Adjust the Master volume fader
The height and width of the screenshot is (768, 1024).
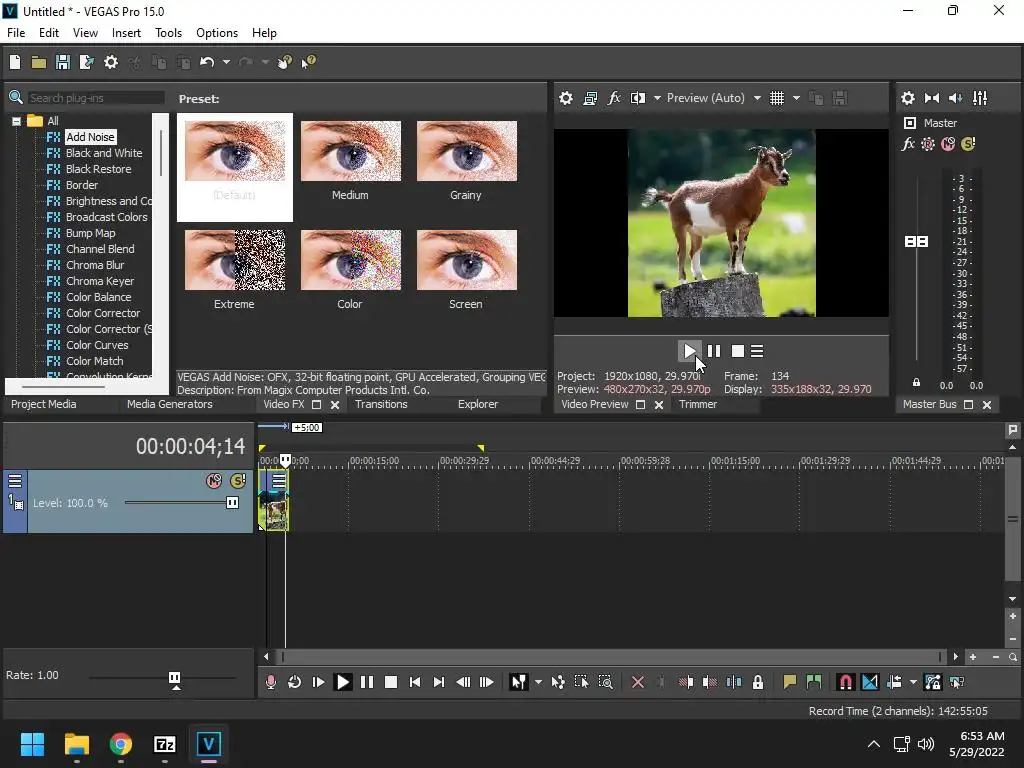click(916, 242)
